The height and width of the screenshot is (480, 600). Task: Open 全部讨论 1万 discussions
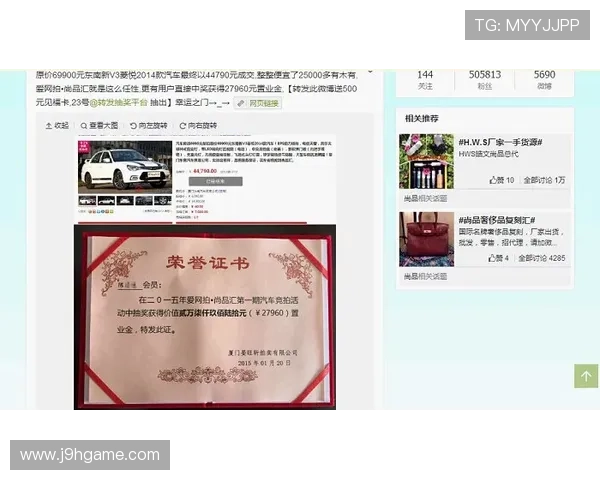tap(544, 180)
